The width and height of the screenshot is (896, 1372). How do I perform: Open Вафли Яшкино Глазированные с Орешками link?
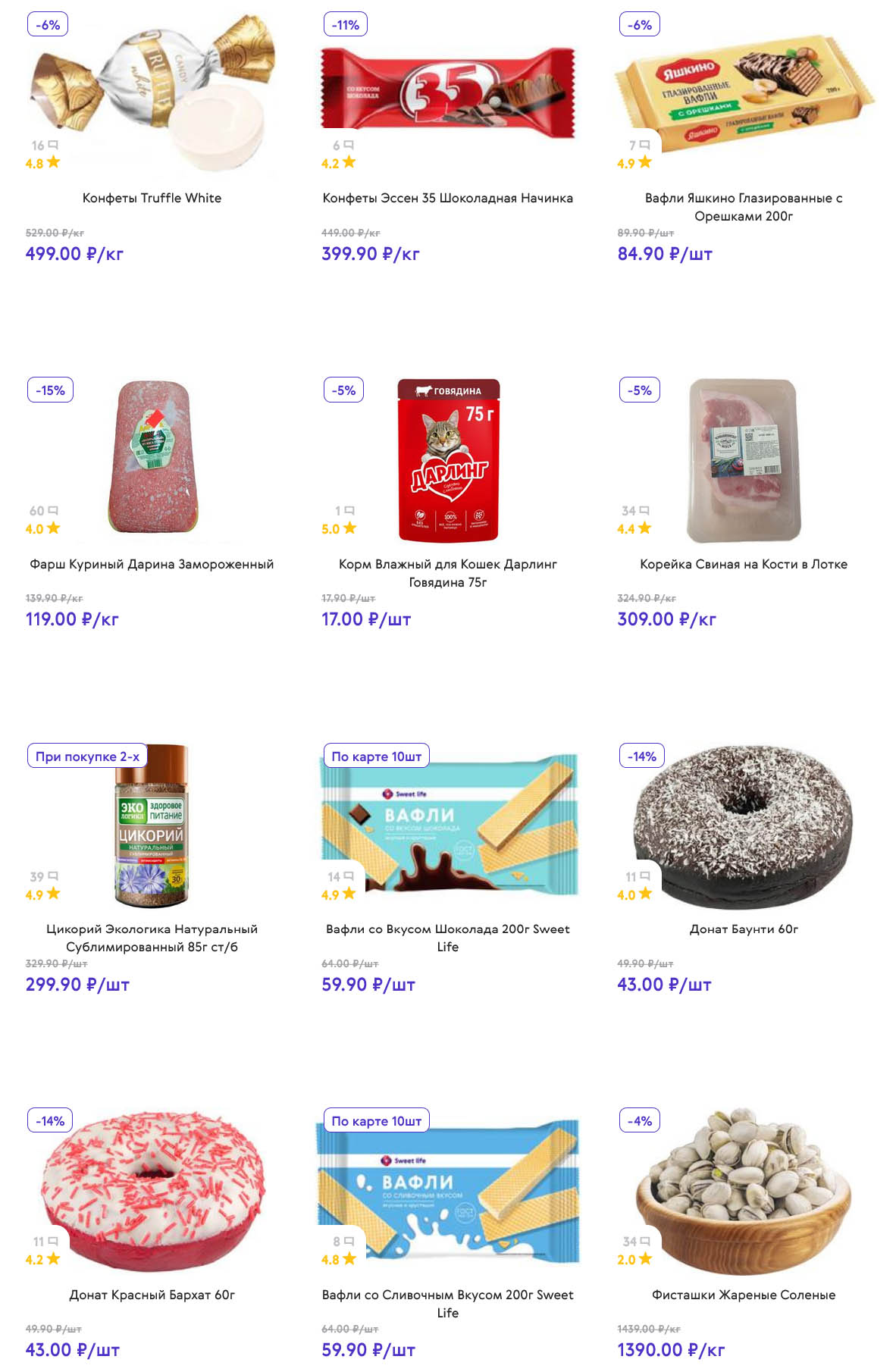(744, 207)
